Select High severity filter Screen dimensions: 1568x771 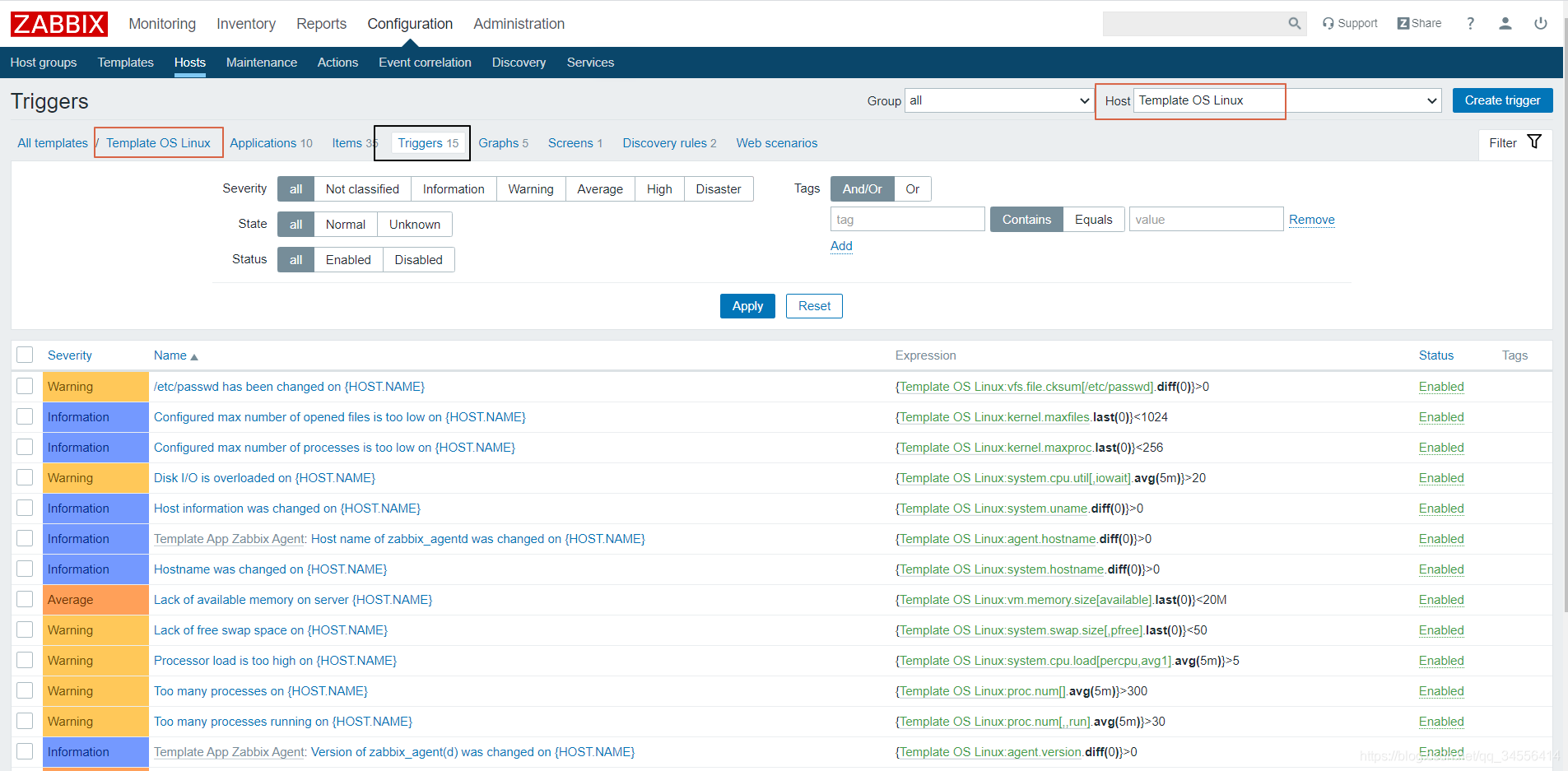(x=659, y=189)
